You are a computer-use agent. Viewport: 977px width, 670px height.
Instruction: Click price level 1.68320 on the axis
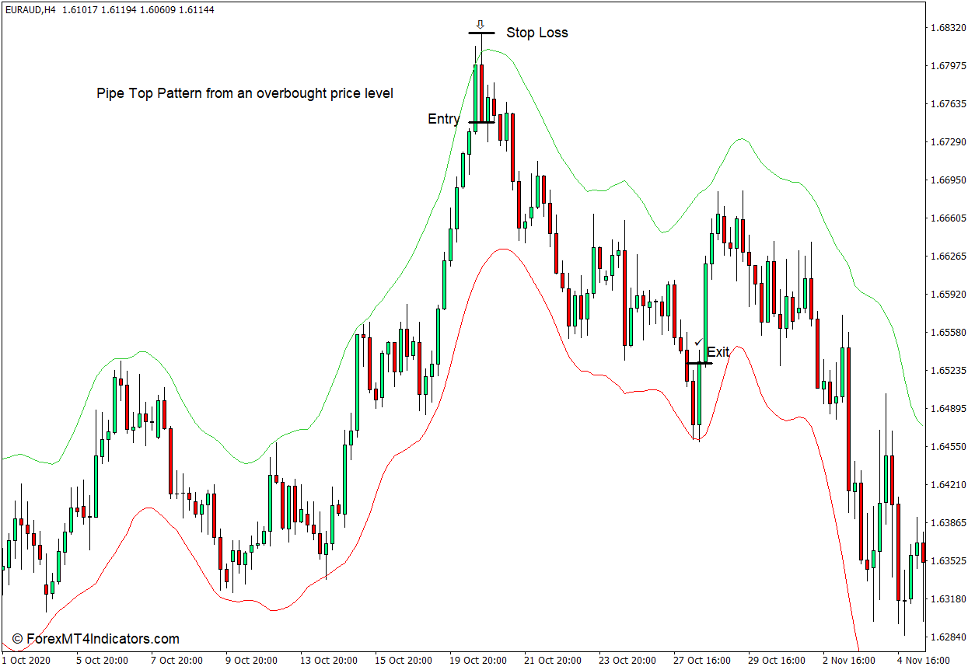(948, 27)
